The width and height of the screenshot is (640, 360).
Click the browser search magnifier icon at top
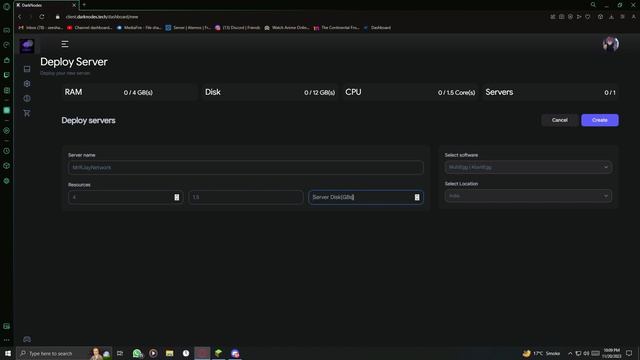click(593, 5)
